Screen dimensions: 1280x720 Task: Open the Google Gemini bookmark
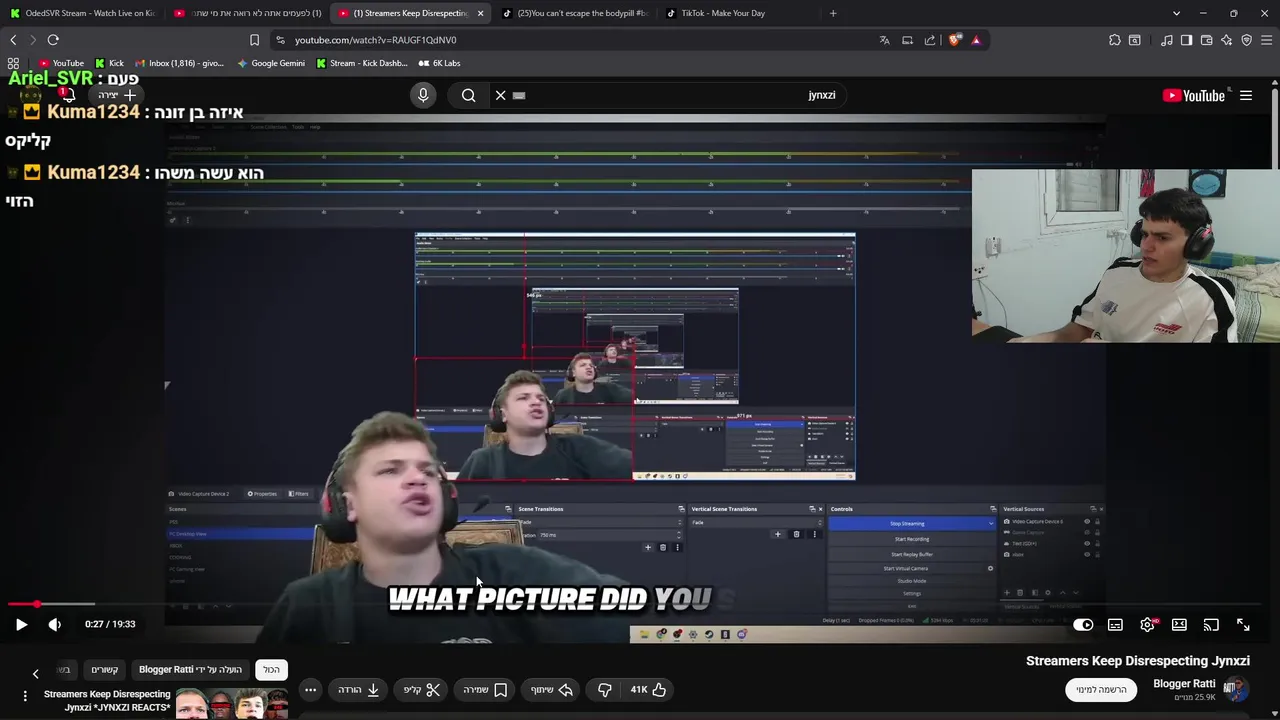click(271, 63)
